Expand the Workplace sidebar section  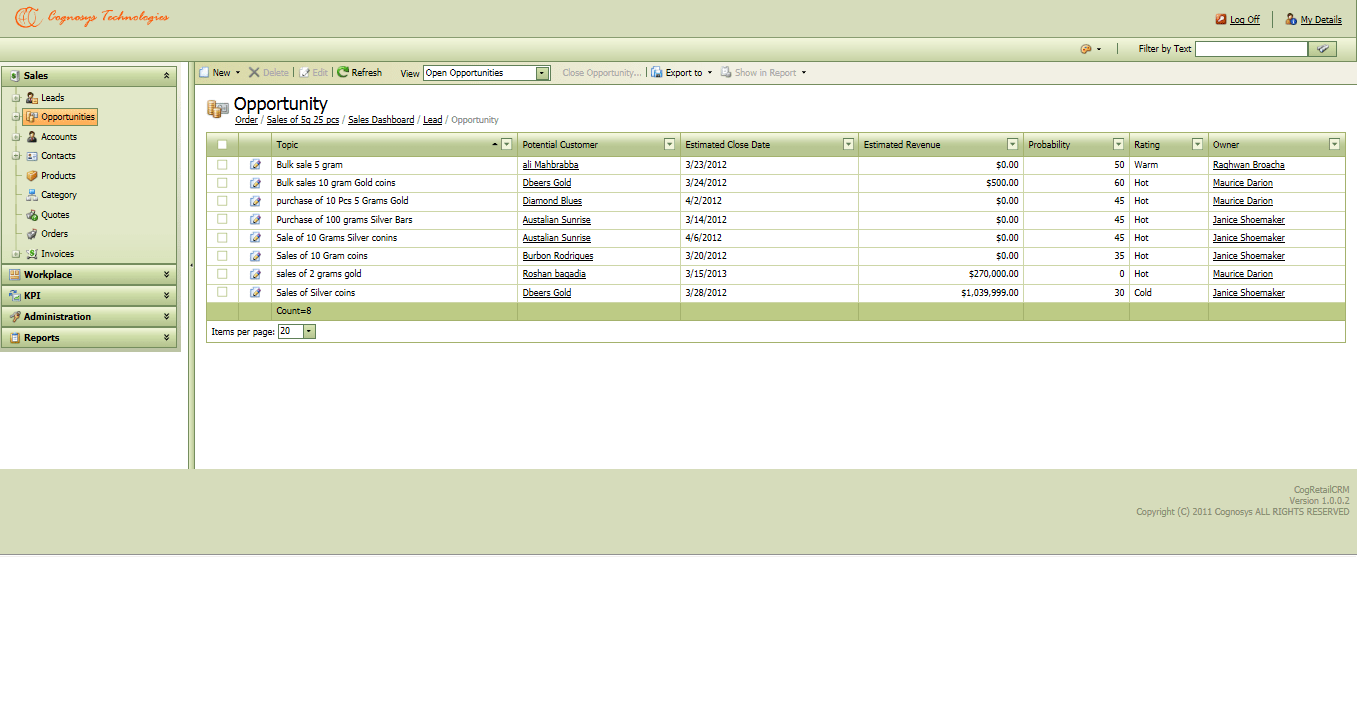click(x=89, y=275)
